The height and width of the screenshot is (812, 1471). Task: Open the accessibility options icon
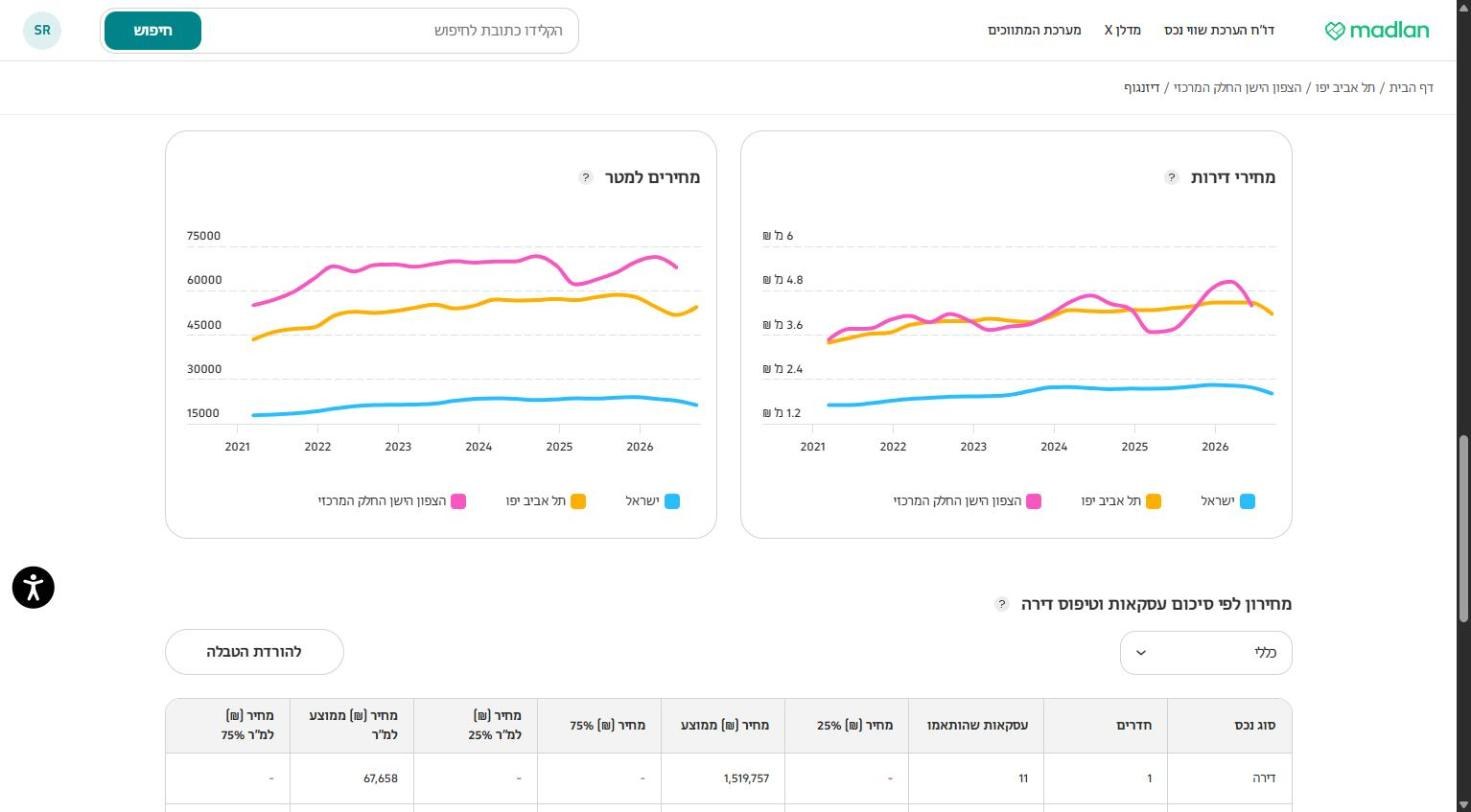pyautogui.click(x=33, y=587)
